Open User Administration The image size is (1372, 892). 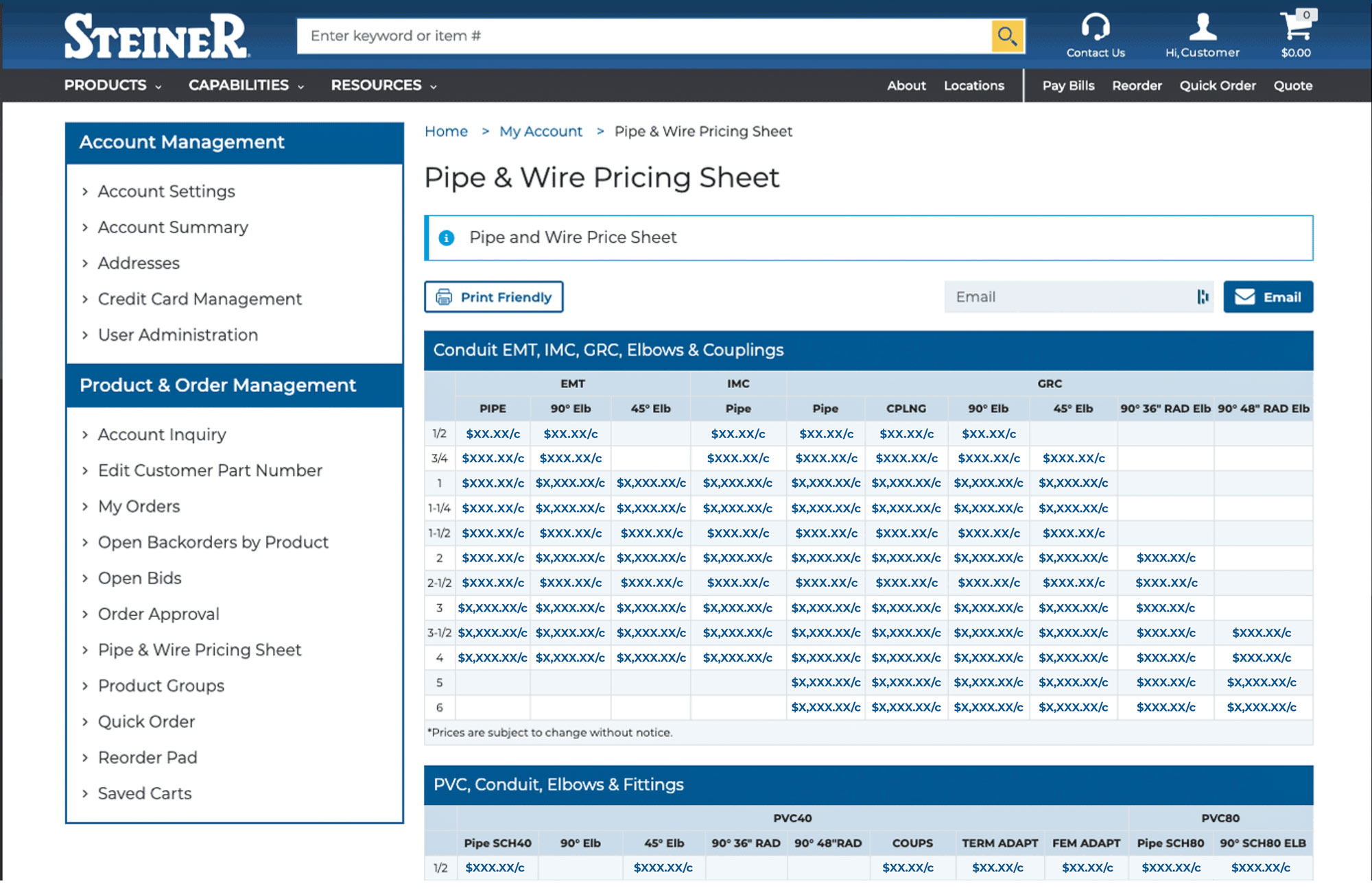click(178, 335)
